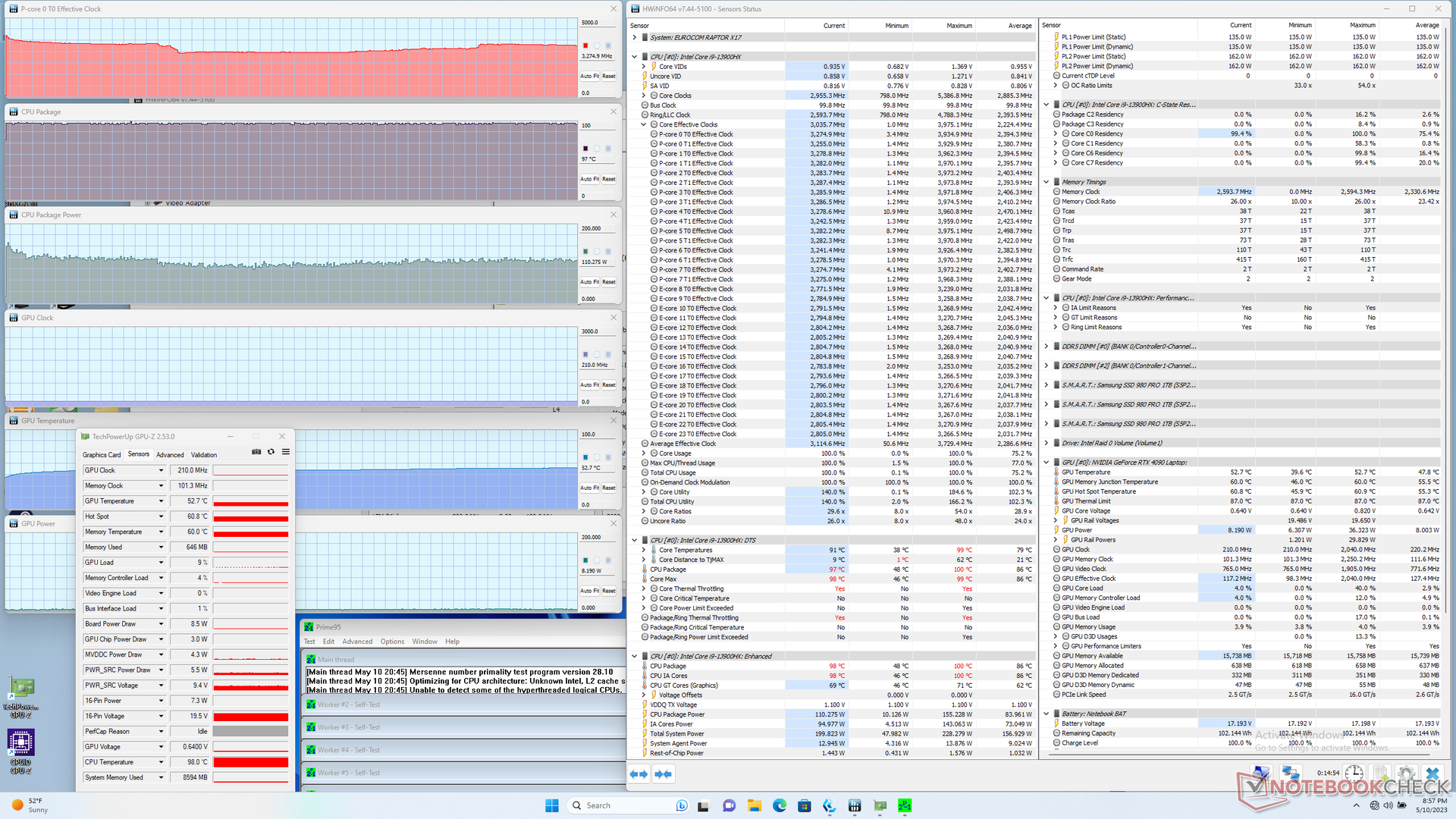Viewport: 1456px width, 819px height.
Task: Expand System: EUROCOM RAPTOR X17 node
Action: [x=635, y=37]
